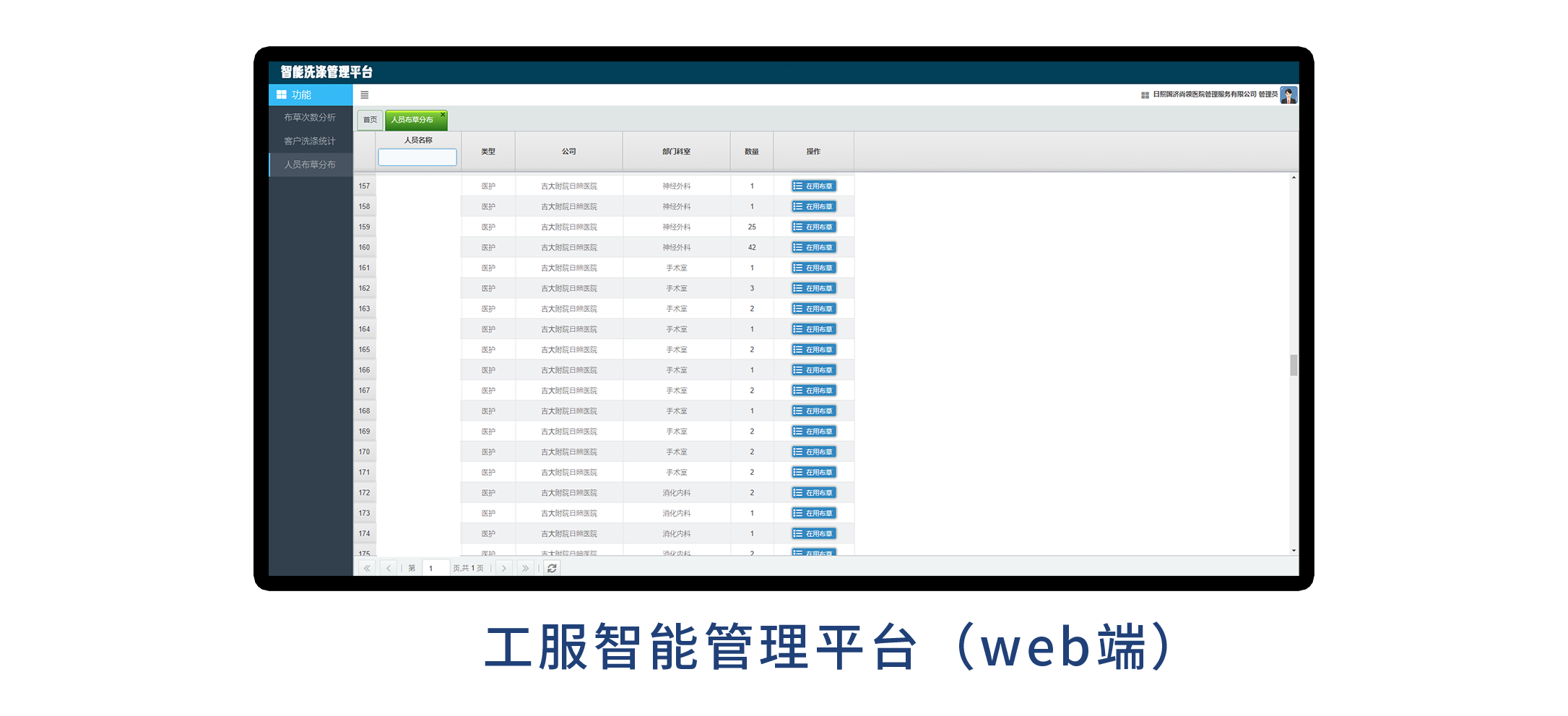Viewport: 1568px width, 716px height.
Task: Click the administrator avatar picture
Action: (x=1288, y=95)
